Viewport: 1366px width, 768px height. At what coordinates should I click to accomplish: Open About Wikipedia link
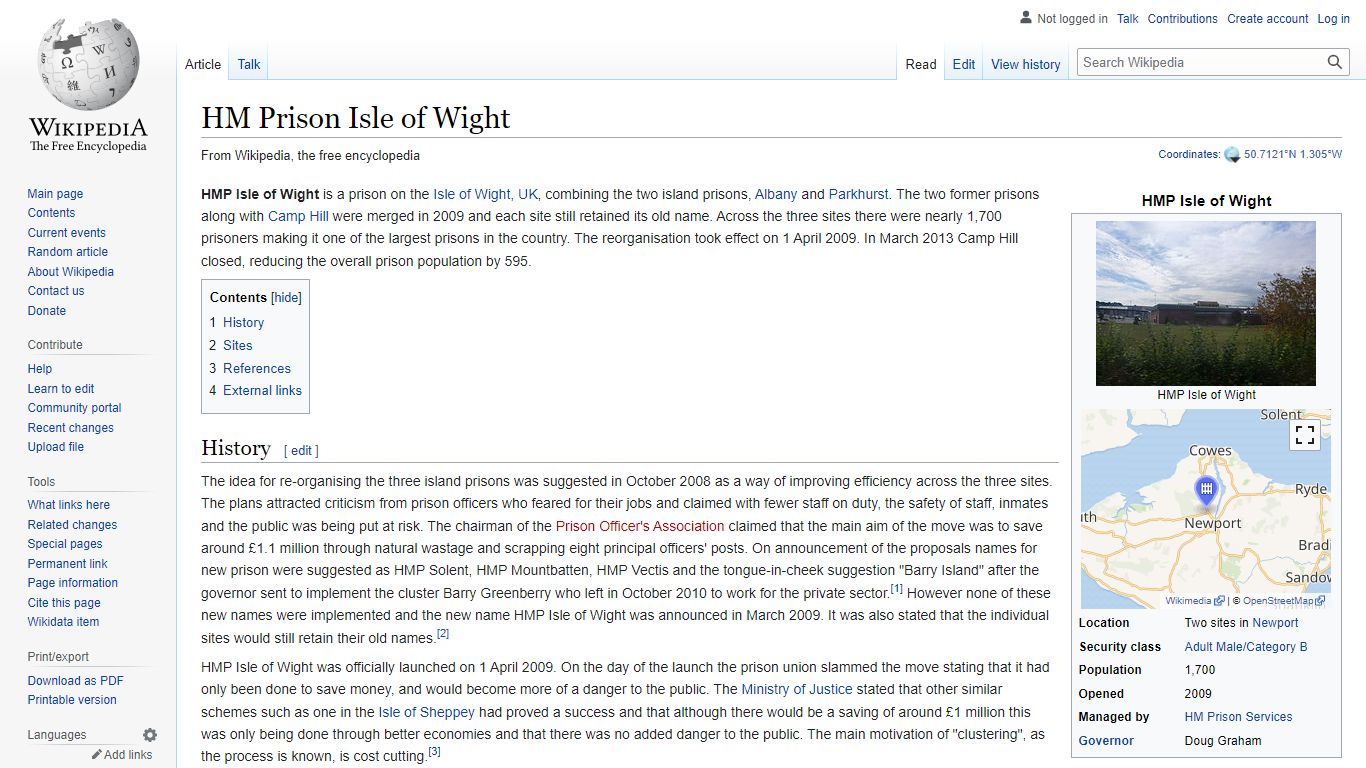point(70,272)
